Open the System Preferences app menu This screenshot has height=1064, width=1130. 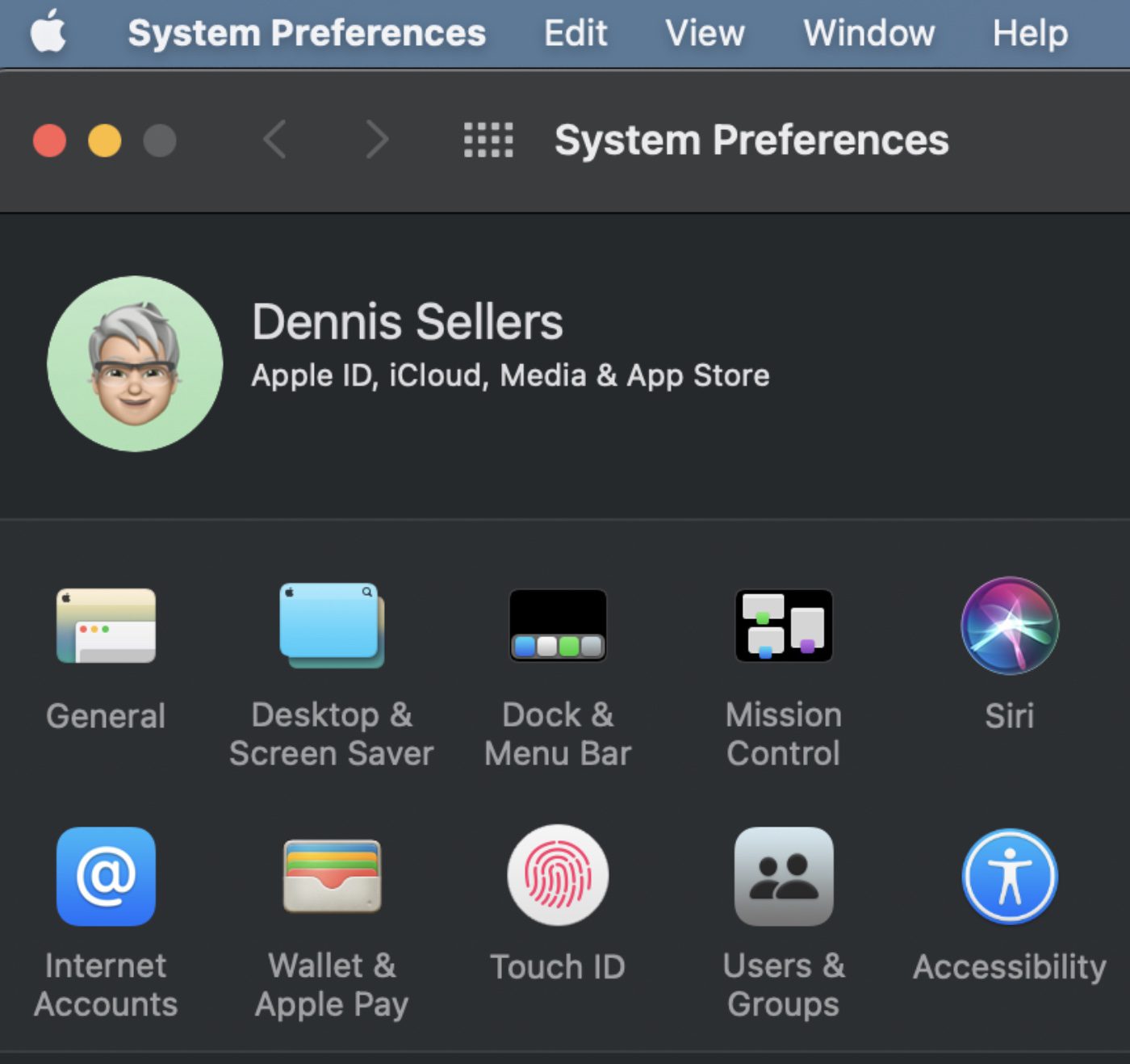tap(307, 33)
